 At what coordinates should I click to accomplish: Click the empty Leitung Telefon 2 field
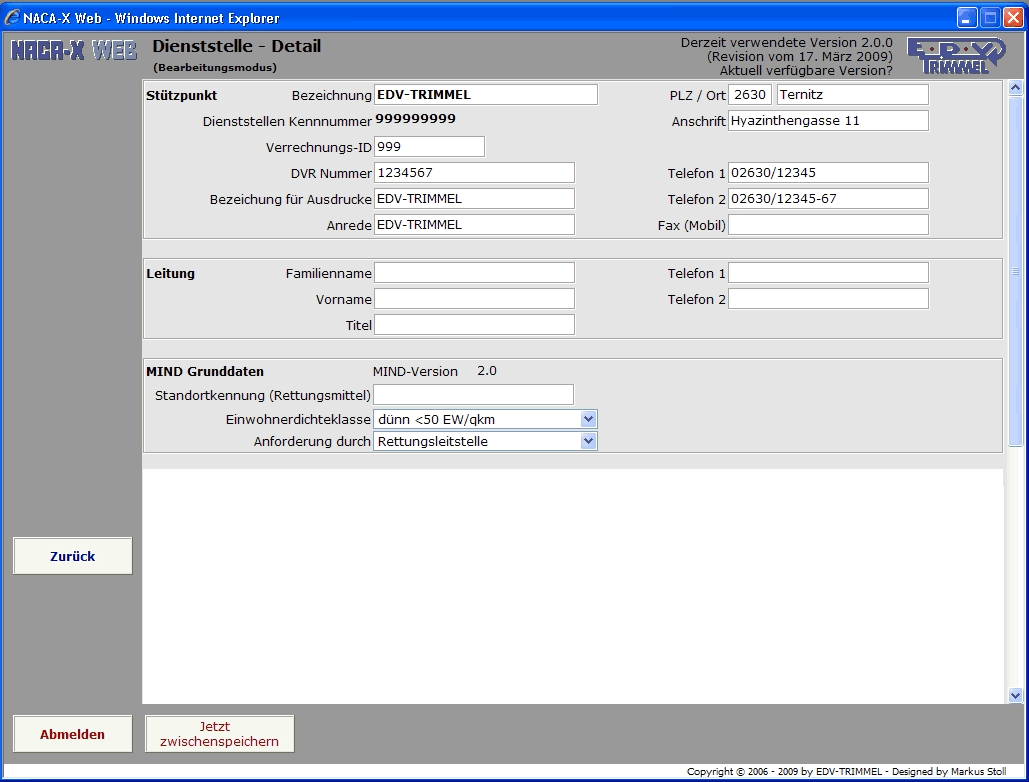[828, 298]
